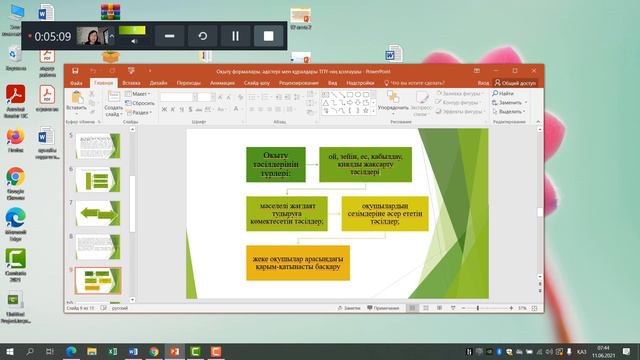Select the triangle shape in shapes gallery
This screenshot has width=640, height=360.
click(326, 102)
